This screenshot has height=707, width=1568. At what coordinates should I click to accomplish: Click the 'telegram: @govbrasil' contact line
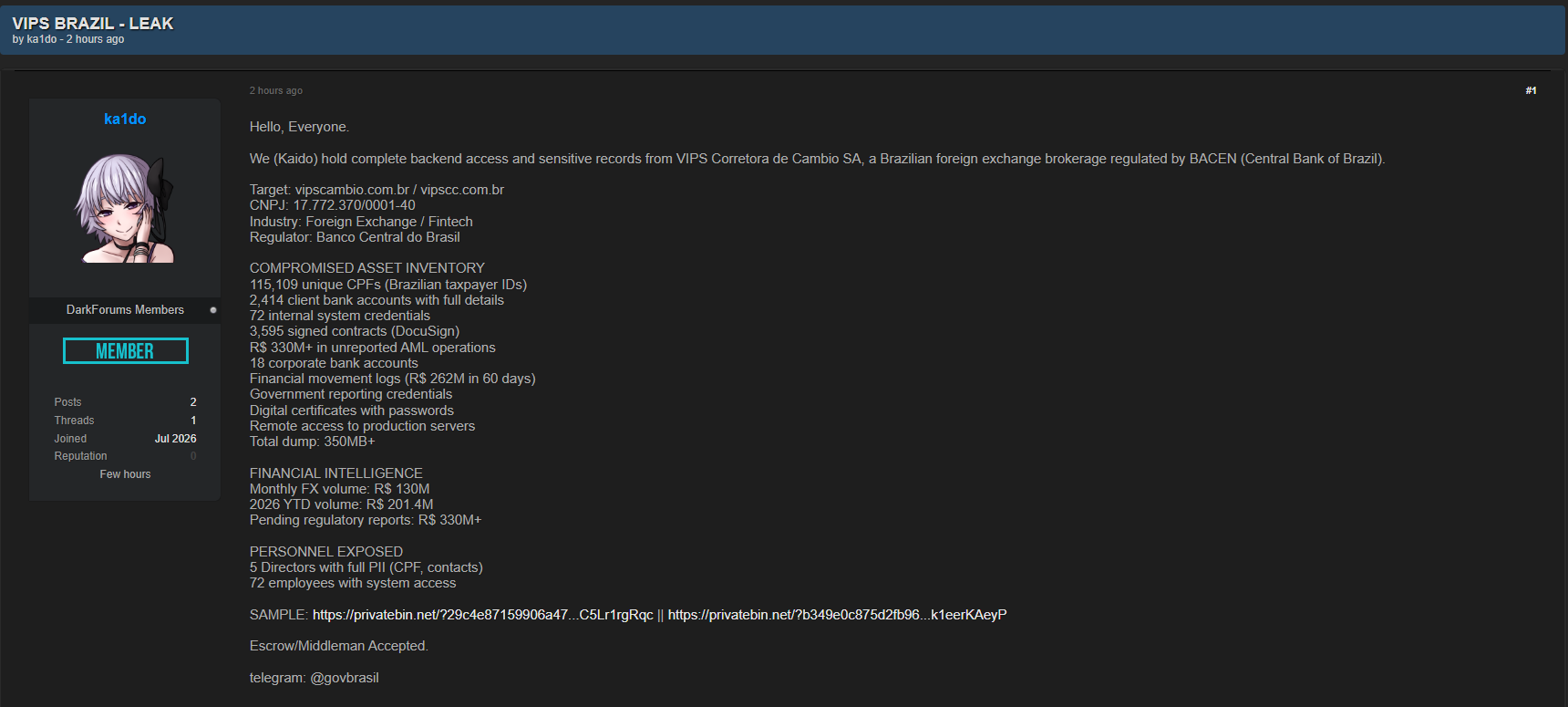[315, 678]
